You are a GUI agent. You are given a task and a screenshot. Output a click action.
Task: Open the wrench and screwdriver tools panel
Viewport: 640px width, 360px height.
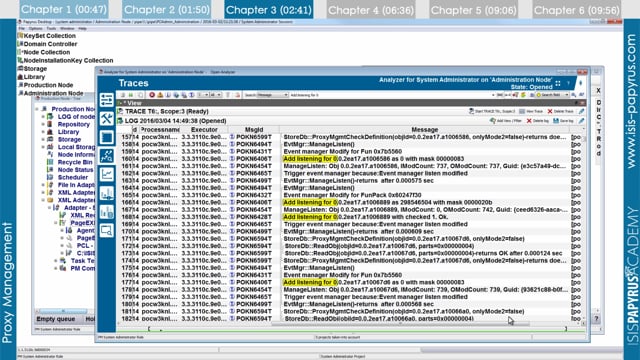tap(107, 119)
